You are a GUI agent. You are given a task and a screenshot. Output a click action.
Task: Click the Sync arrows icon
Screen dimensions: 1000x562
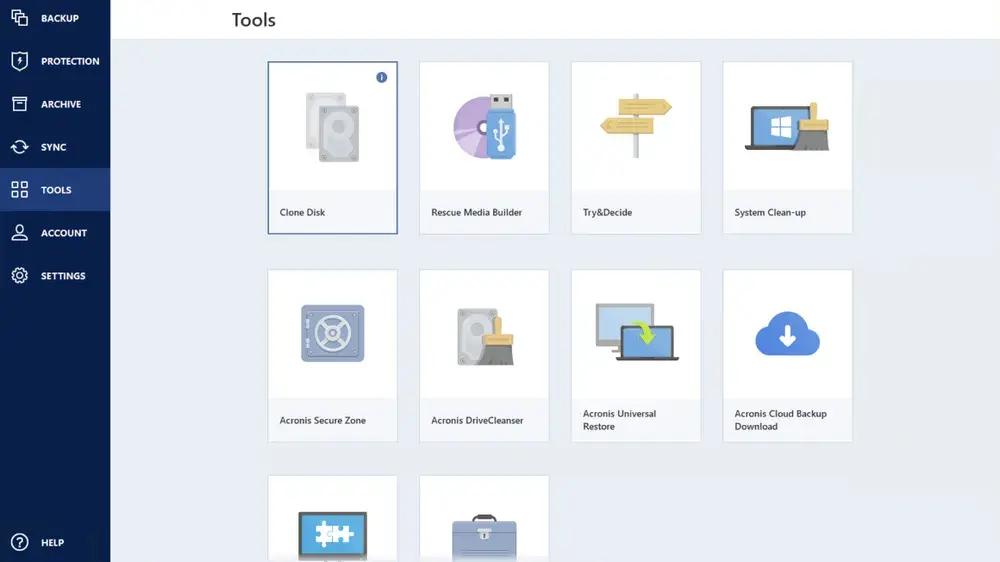tap(20, 147)
